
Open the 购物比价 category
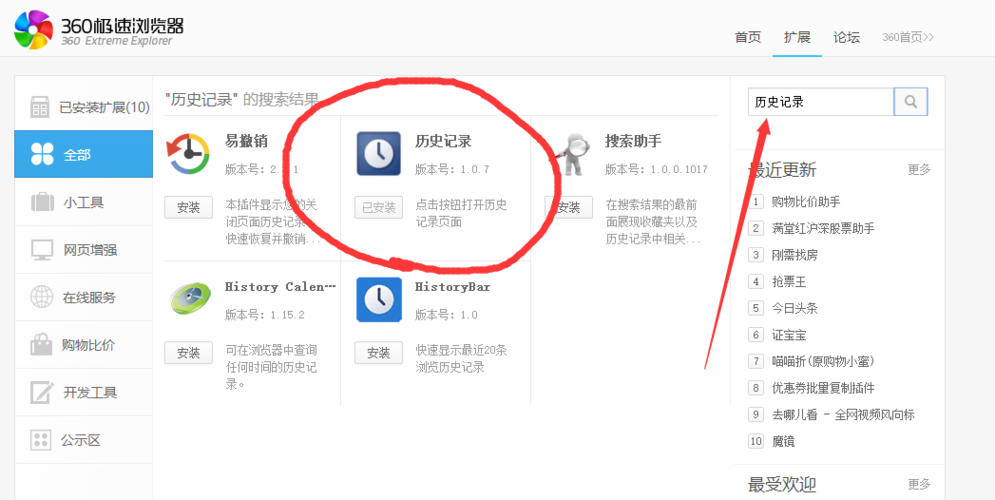[84, 345]
